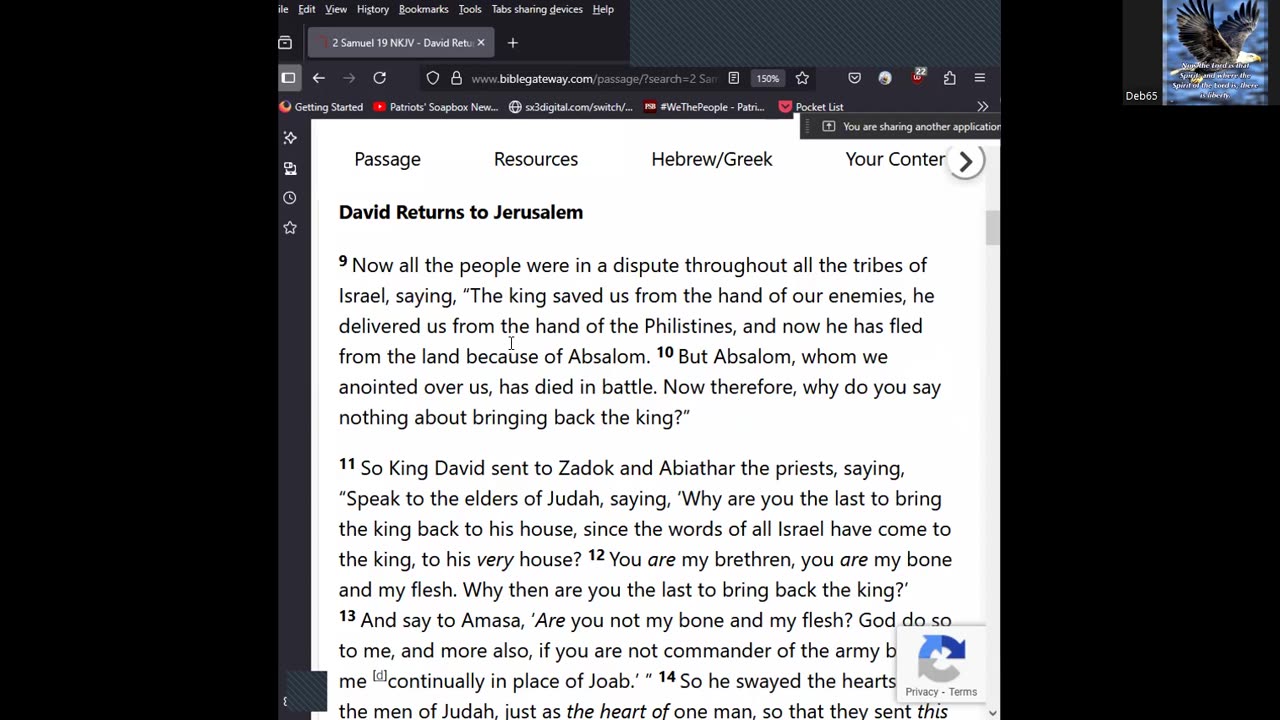Open the reCAPTCHA Terms link

point(963,692)
